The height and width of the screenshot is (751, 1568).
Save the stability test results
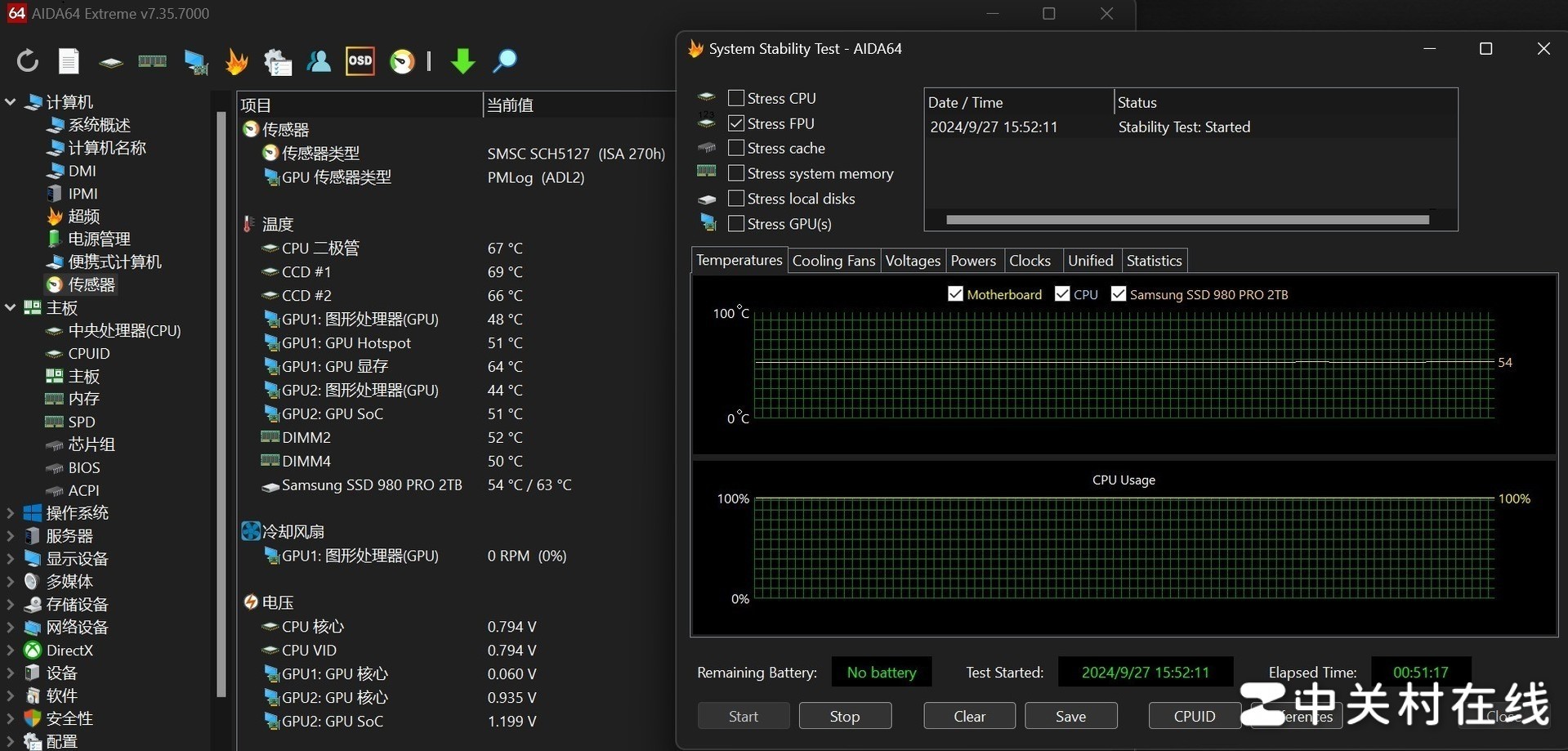coord(1070,716)
